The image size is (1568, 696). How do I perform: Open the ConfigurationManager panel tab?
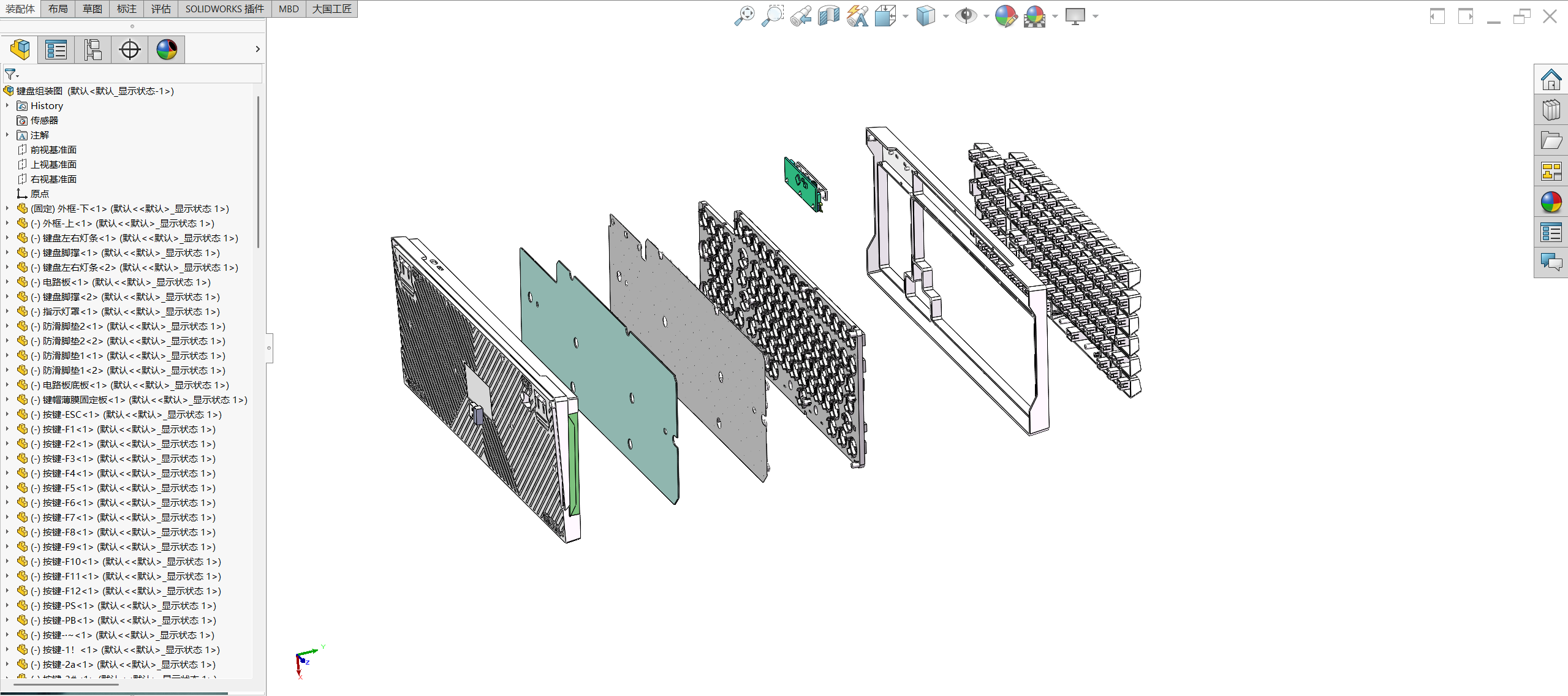(93, 50)
